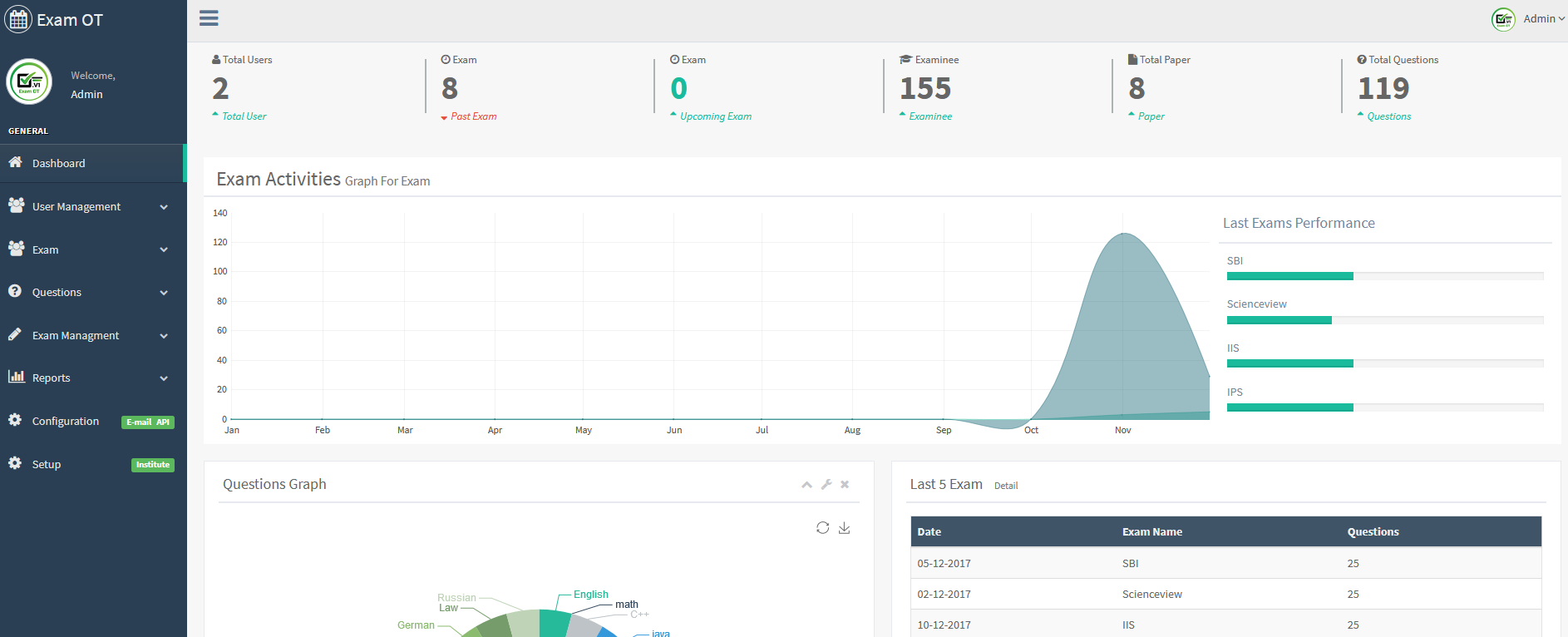The width and height of the screenshot is (1568, 637).
Task: Click the clock icon for Past Exam count
Action: (446, 60)
